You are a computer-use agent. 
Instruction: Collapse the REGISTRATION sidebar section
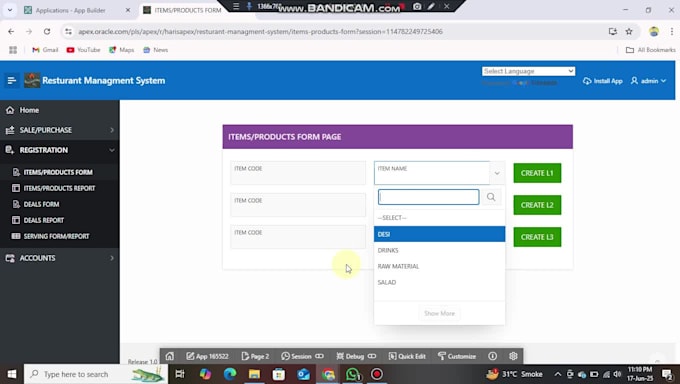[x=60, y=150]
